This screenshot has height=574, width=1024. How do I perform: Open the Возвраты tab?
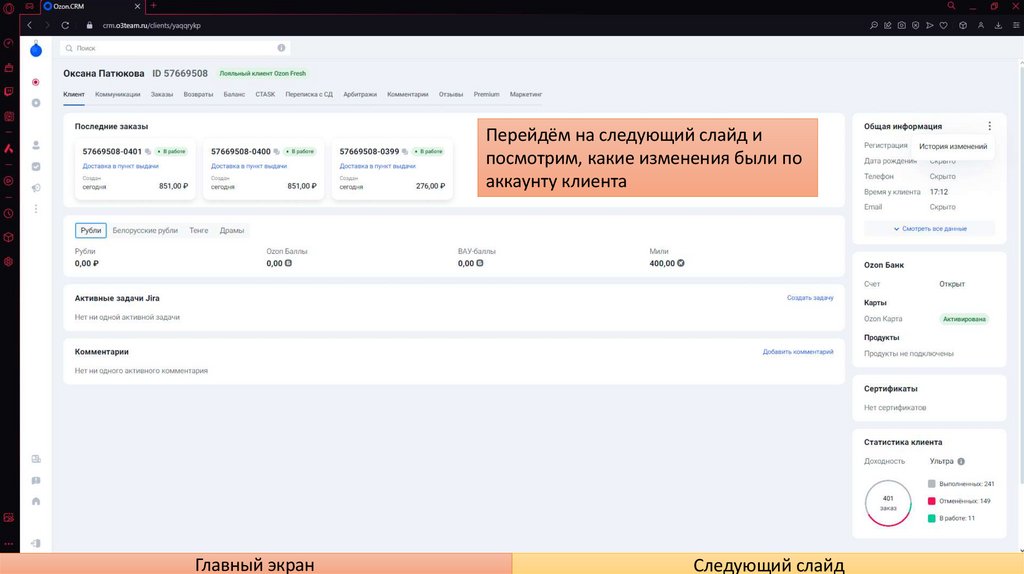pos(199,94)
